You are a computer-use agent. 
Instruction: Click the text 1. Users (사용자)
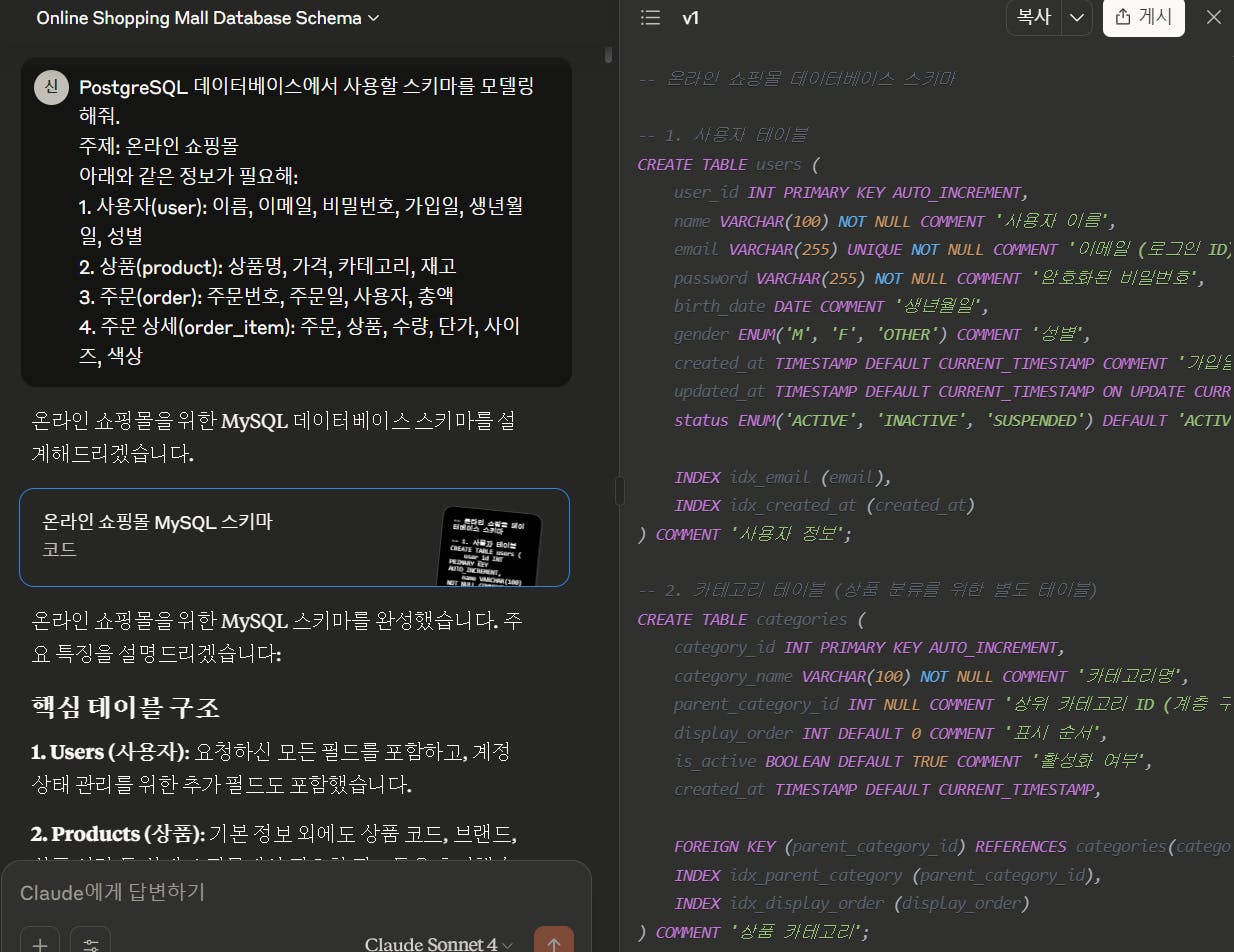[x=110, y=751]
